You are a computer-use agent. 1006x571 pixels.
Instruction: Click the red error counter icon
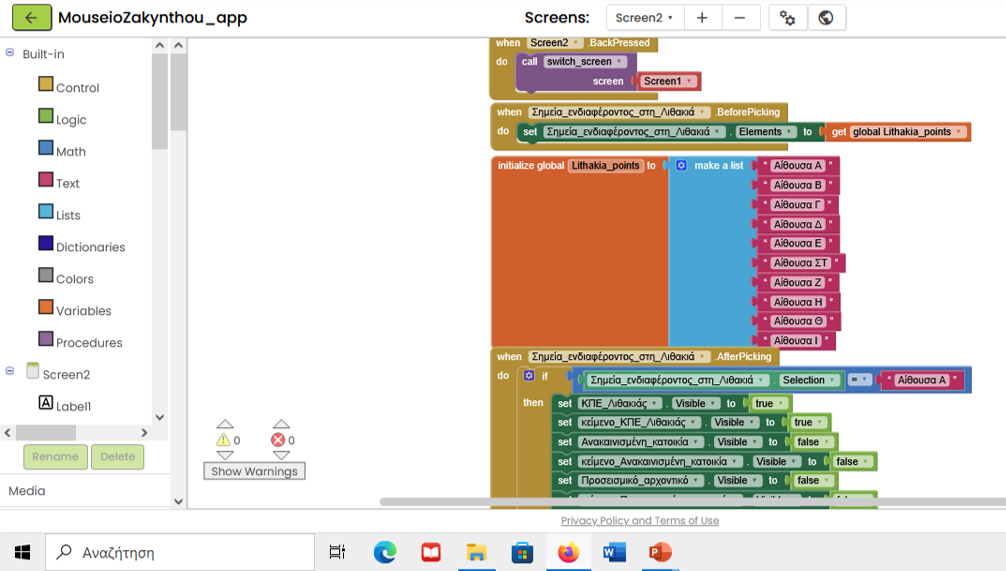[x=279, y=440]
